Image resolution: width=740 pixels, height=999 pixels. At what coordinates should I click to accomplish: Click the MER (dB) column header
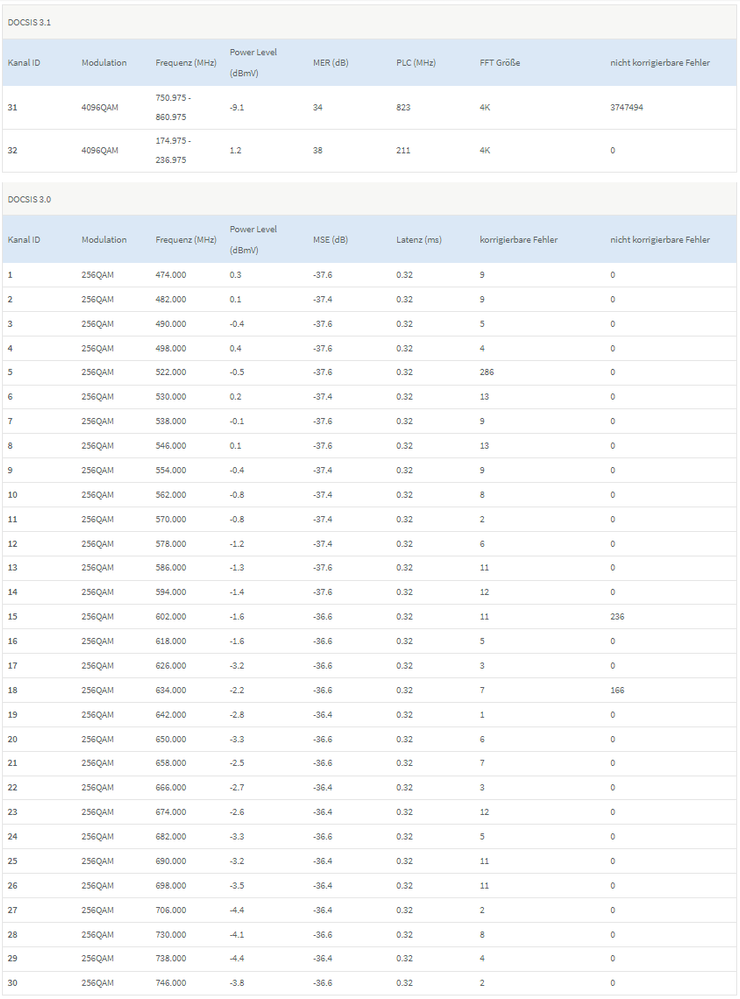pos(331,62)
